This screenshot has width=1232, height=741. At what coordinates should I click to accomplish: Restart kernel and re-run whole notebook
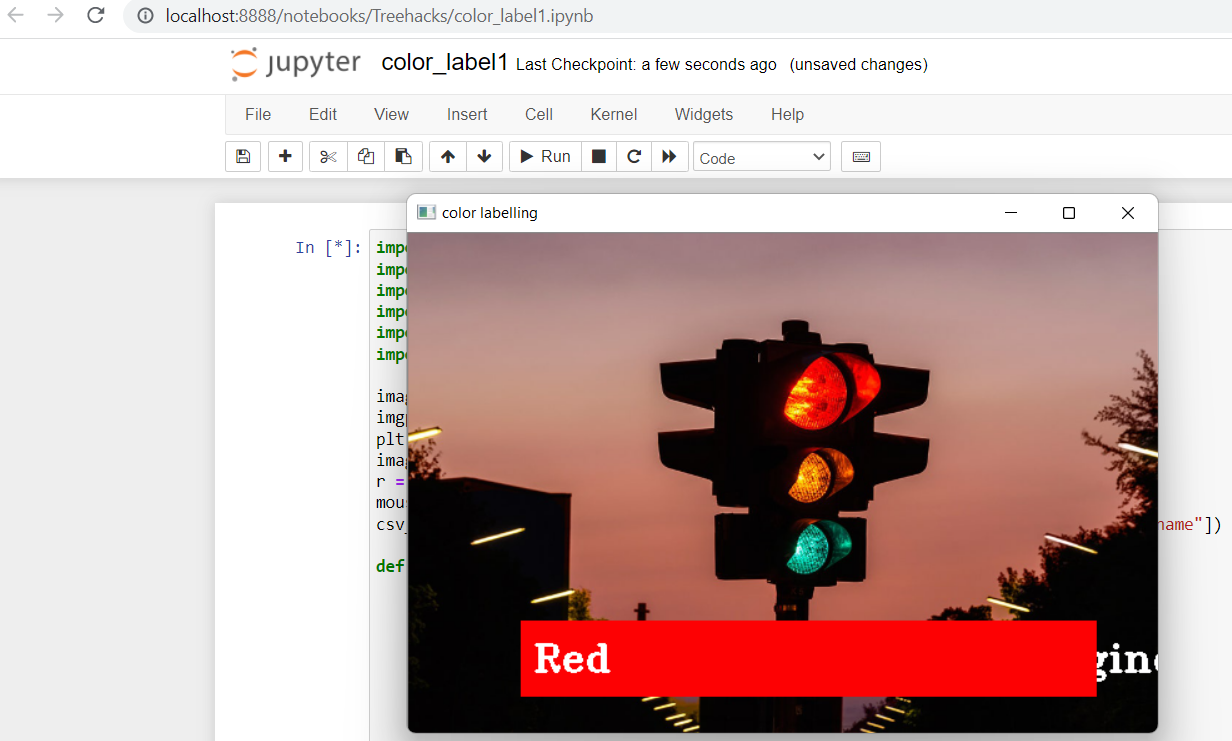670,156
